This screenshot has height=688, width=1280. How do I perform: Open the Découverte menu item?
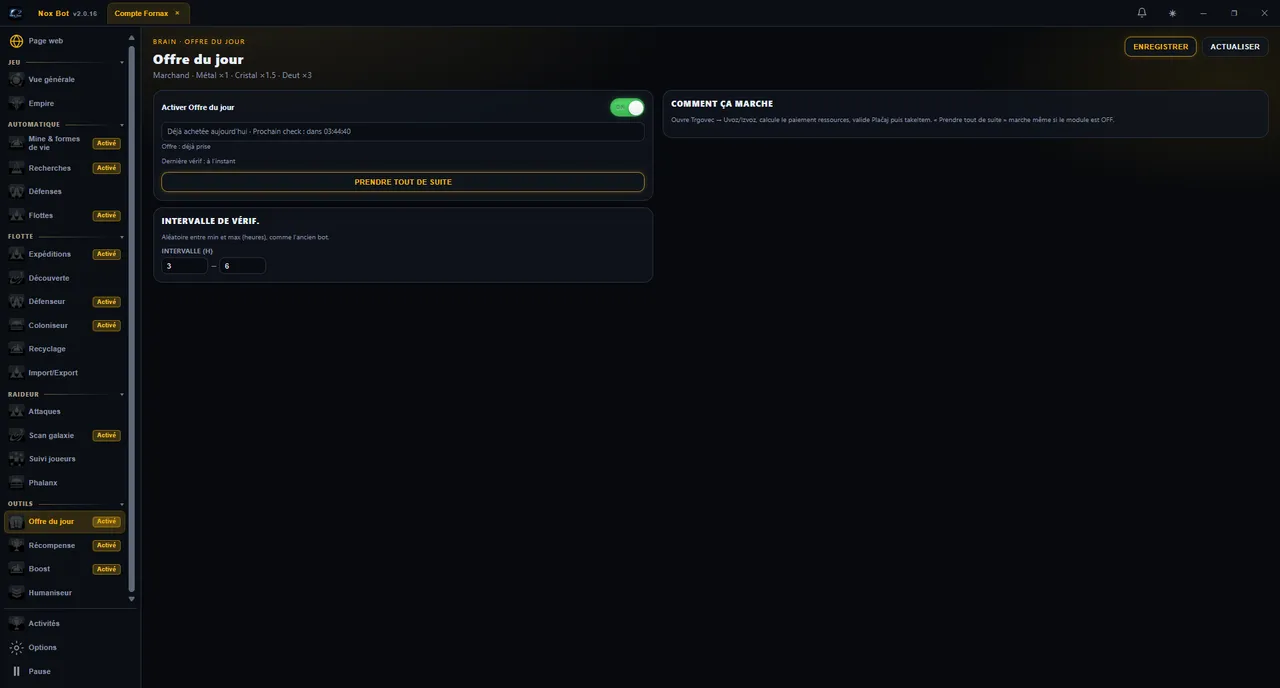(x=65, y=278)
